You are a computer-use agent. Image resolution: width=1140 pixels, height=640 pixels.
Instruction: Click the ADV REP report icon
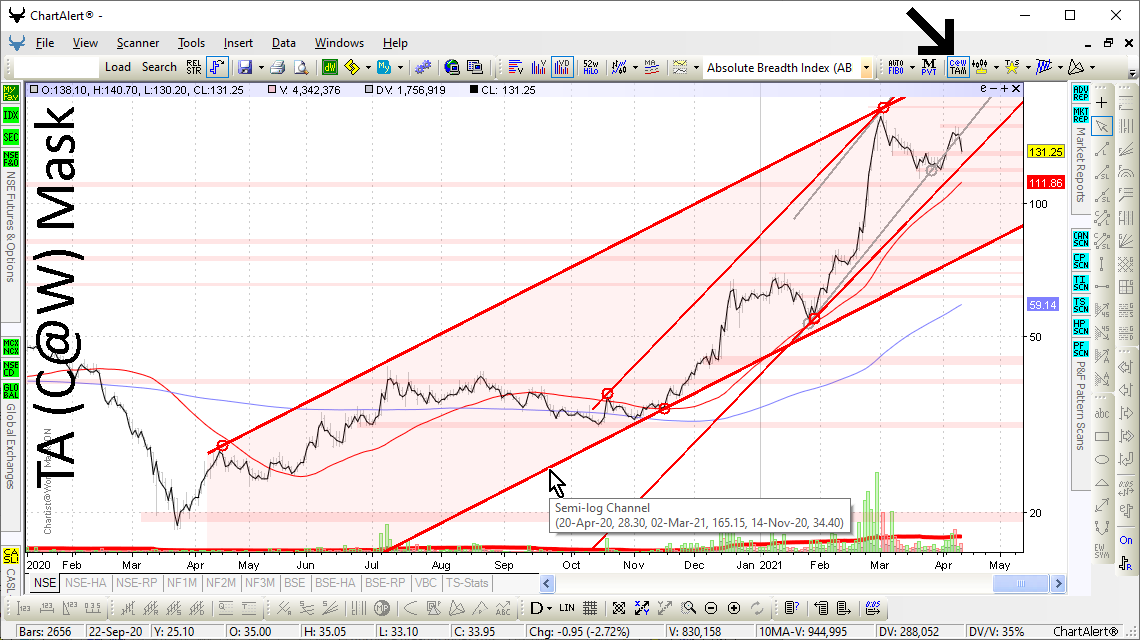click(1080, 93)
